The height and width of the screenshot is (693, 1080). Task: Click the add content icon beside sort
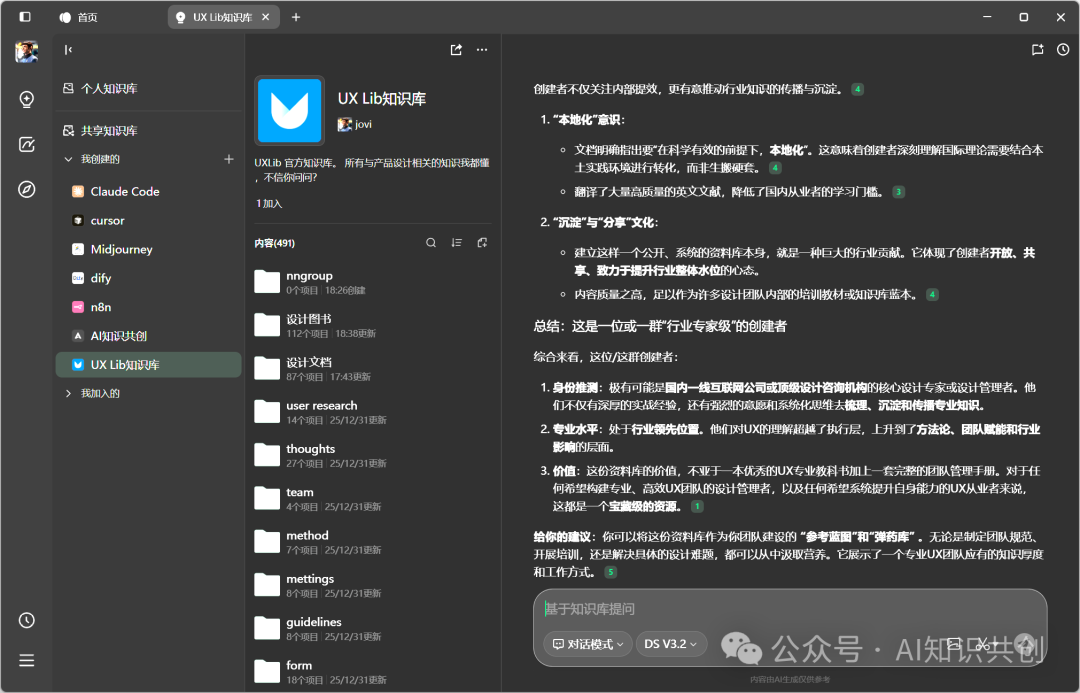(482, 242)
